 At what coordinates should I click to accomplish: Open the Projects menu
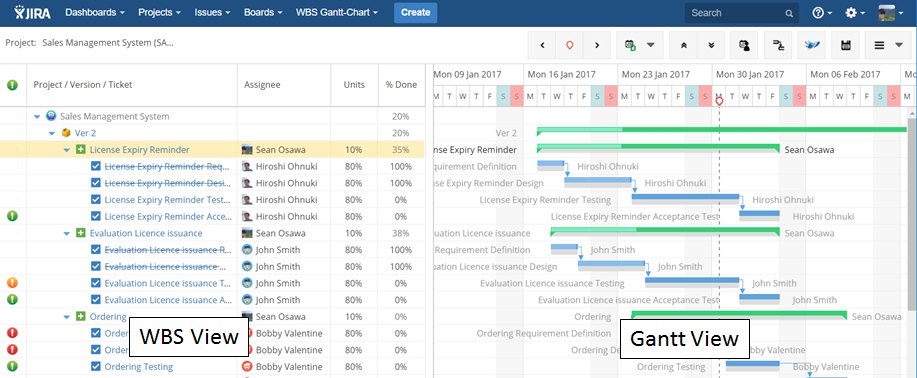tap(159, 12)
